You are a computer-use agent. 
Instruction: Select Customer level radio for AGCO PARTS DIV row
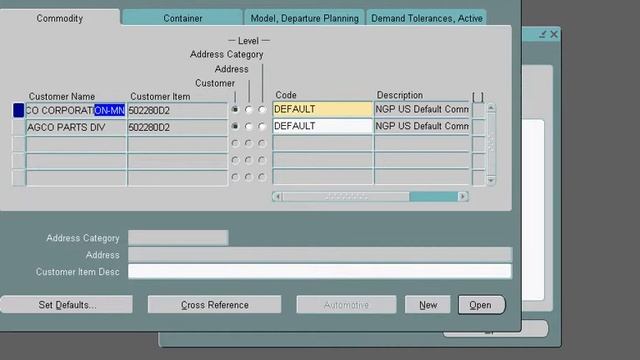tap(235, 127)
